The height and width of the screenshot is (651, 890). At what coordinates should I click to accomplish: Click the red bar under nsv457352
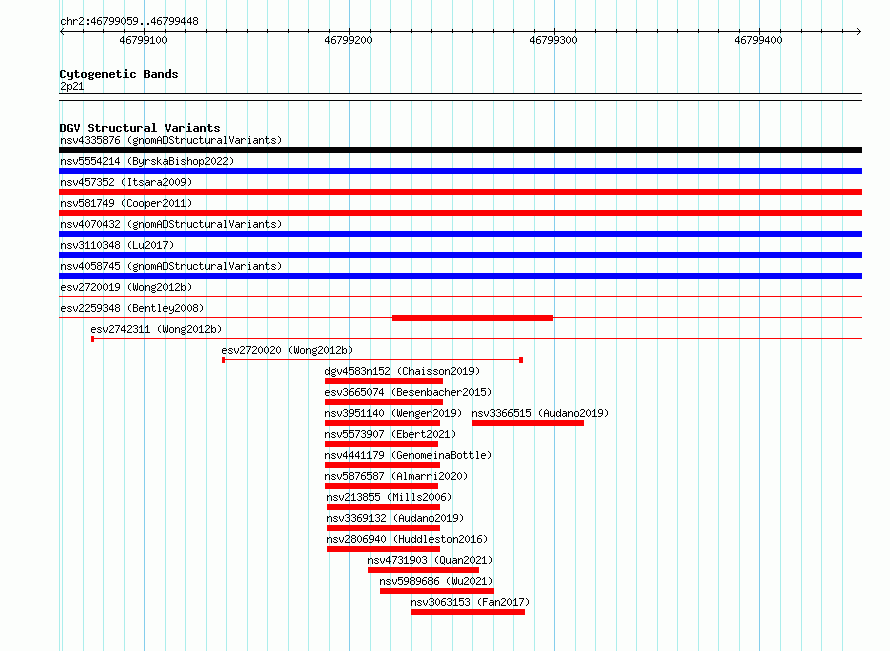(460, 192)
